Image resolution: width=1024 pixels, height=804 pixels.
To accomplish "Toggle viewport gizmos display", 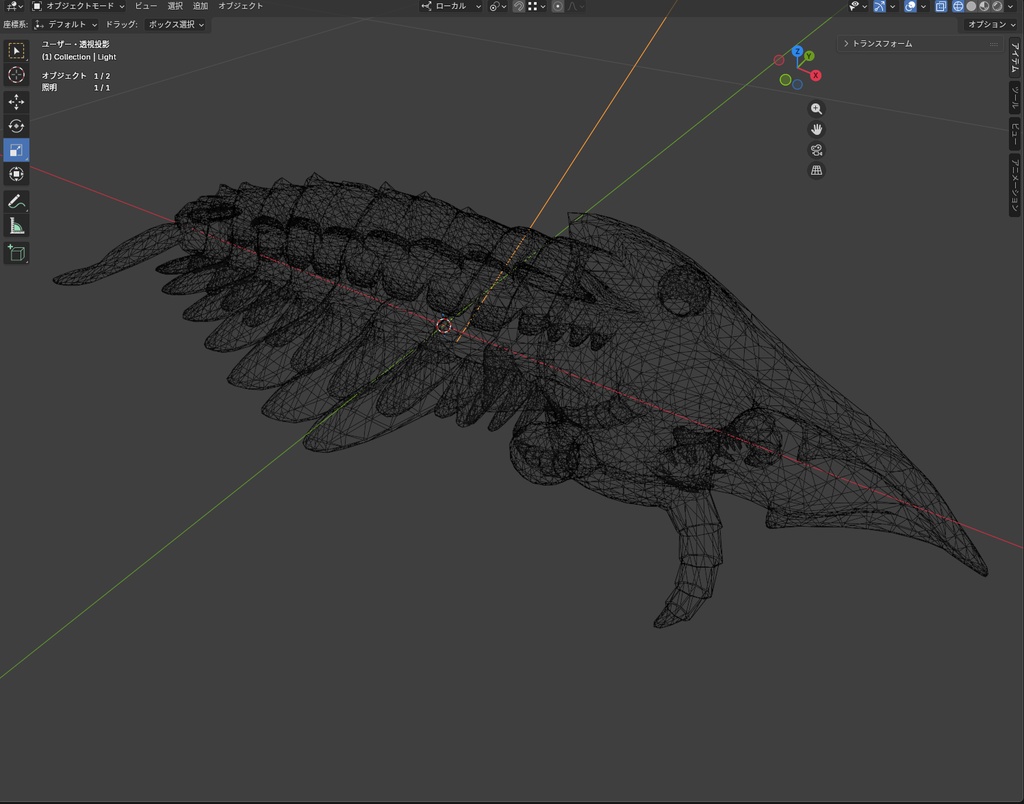I will (x=880, y=6).
